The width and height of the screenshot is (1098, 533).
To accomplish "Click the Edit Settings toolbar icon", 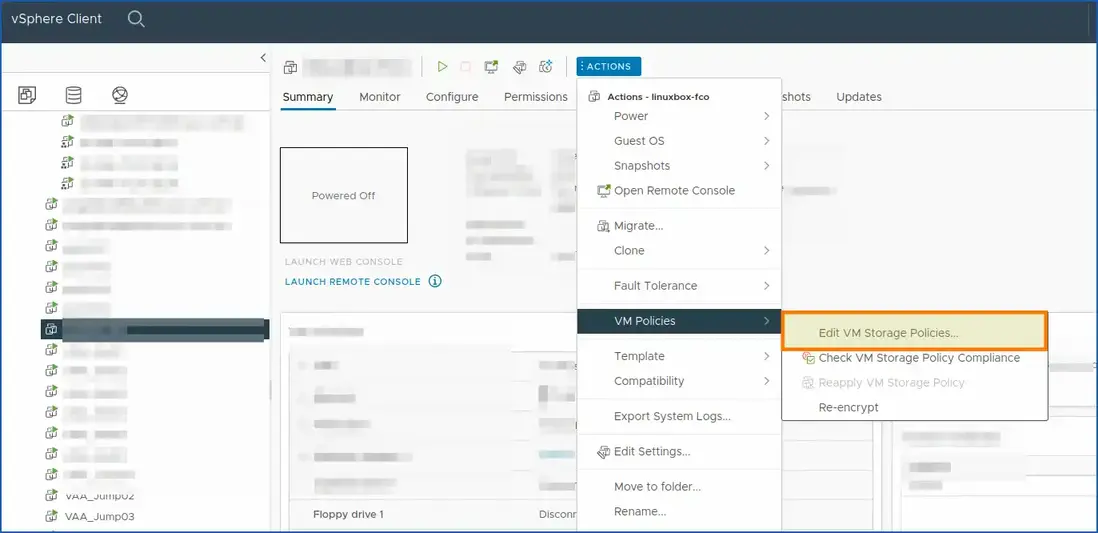I will tap(519, 67).
